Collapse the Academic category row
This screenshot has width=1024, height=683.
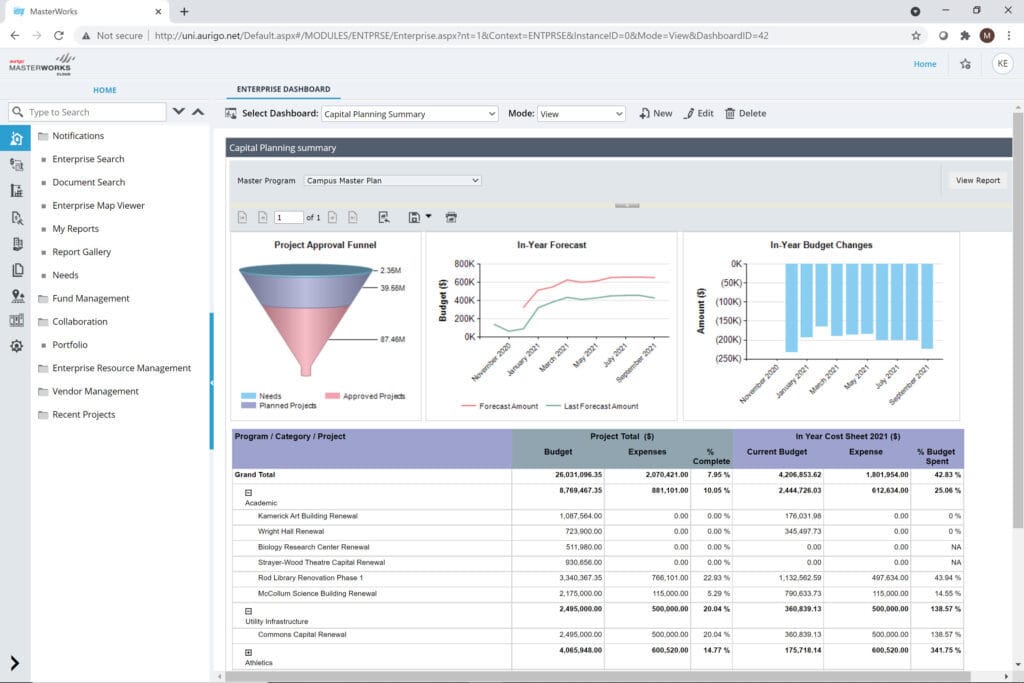(248, 493)
